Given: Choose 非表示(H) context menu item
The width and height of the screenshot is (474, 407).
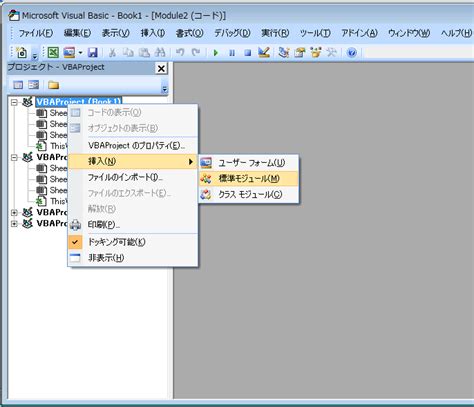Looking at the screenshot, I should point(133,258).
